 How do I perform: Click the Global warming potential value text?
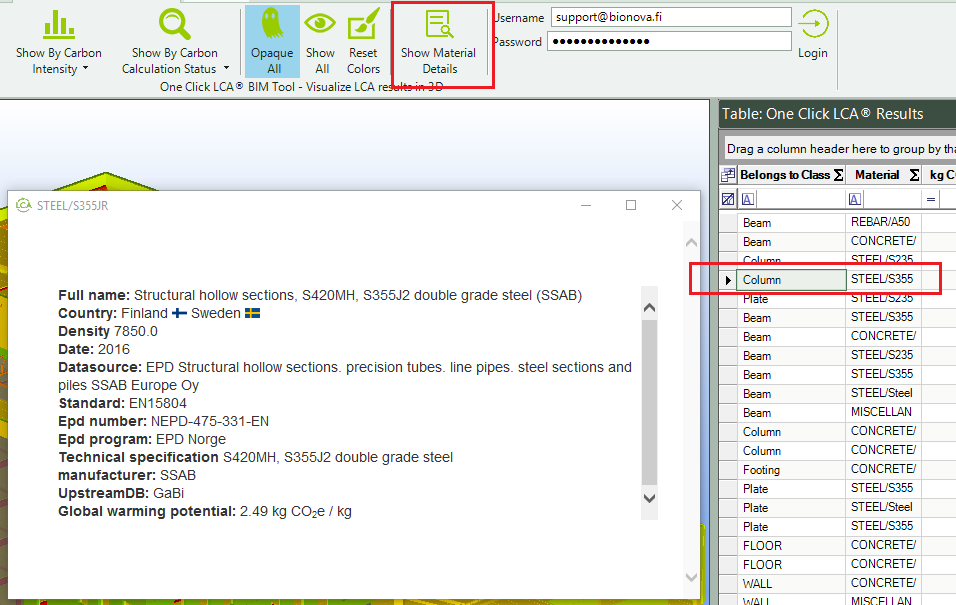(296, 512)
